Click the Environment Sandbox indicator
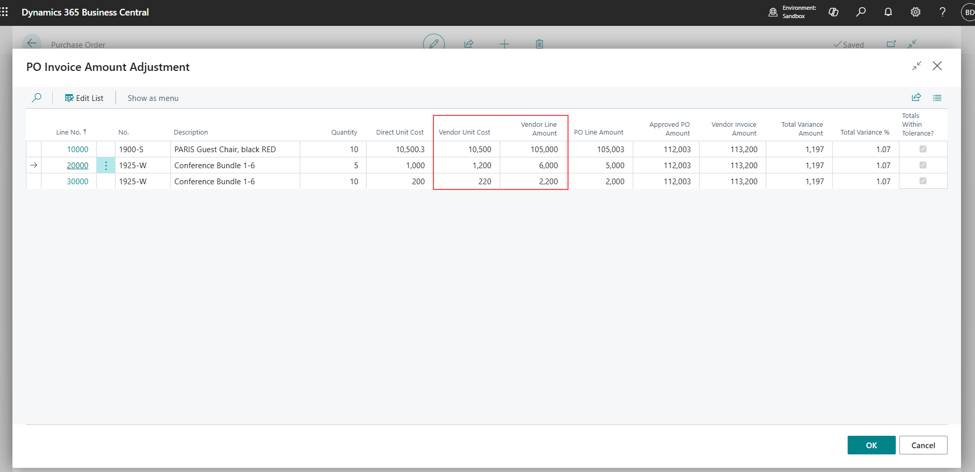The width and height of the screenshot is (975, 472). pyautogui.click(x=793, y=12)
